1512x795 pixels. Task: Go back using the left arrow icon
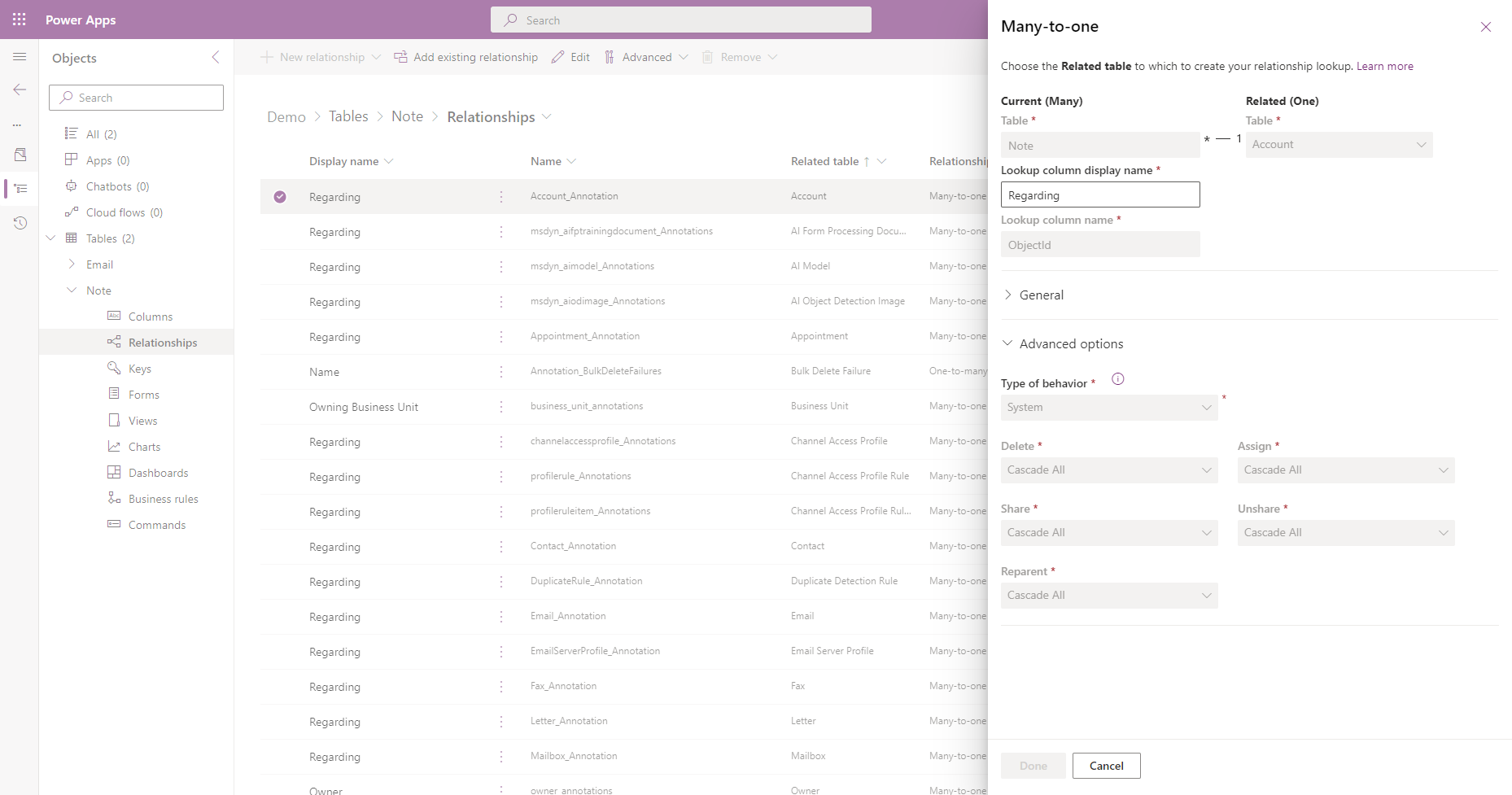(x=20, y=90)
